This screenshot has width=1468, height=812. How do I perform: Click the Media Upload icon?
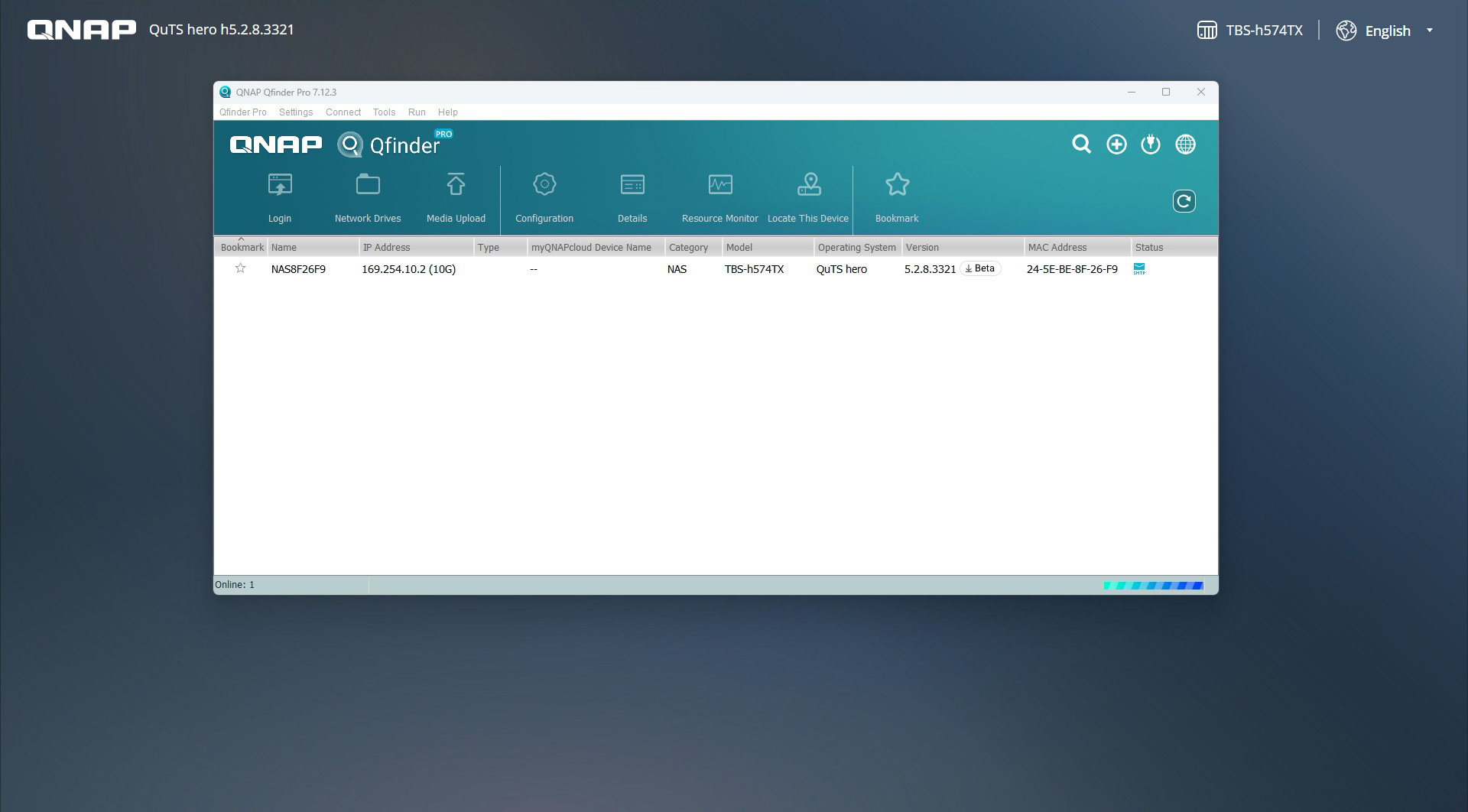(456, 186)
